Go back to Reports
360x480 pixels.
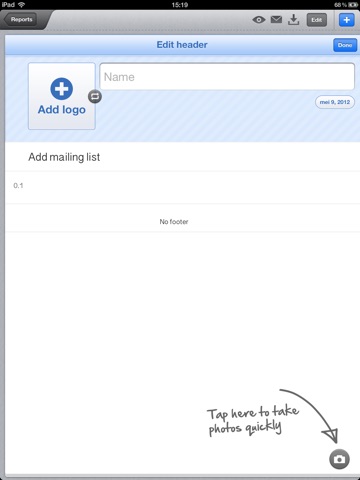point(21,20)
